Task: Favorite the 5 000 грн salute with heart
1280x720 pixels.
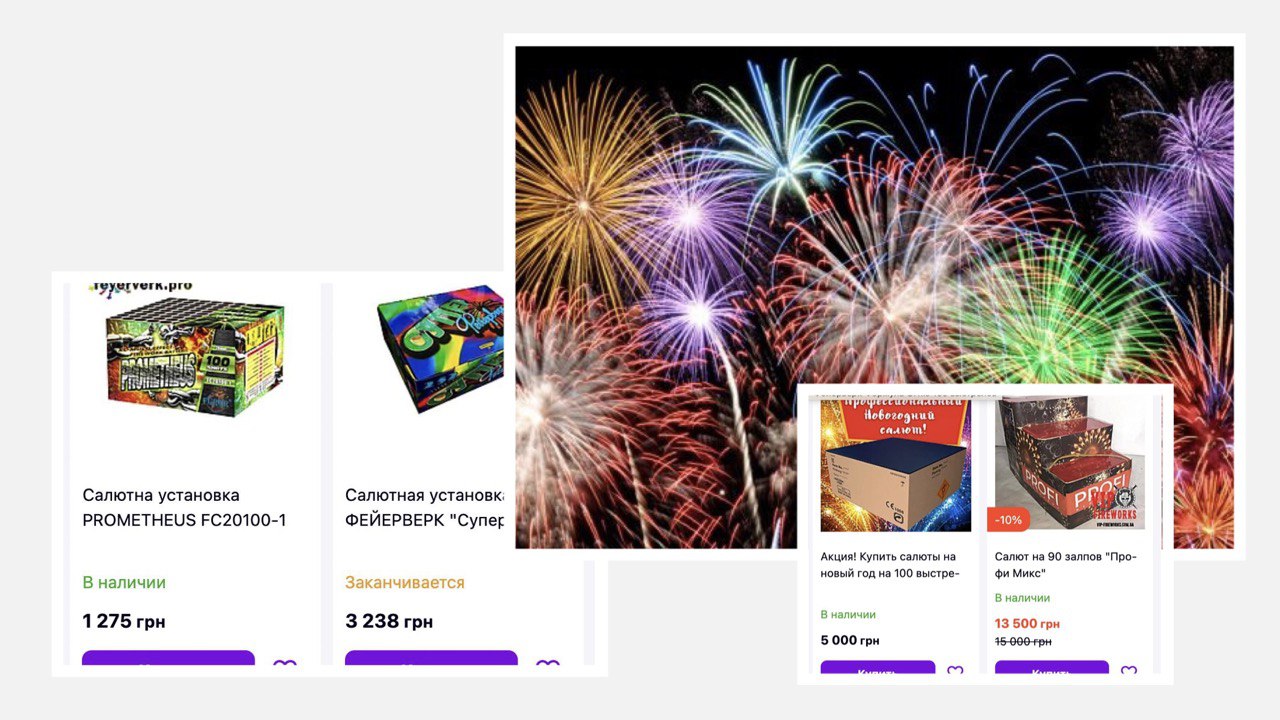Action: click(955, 673)
